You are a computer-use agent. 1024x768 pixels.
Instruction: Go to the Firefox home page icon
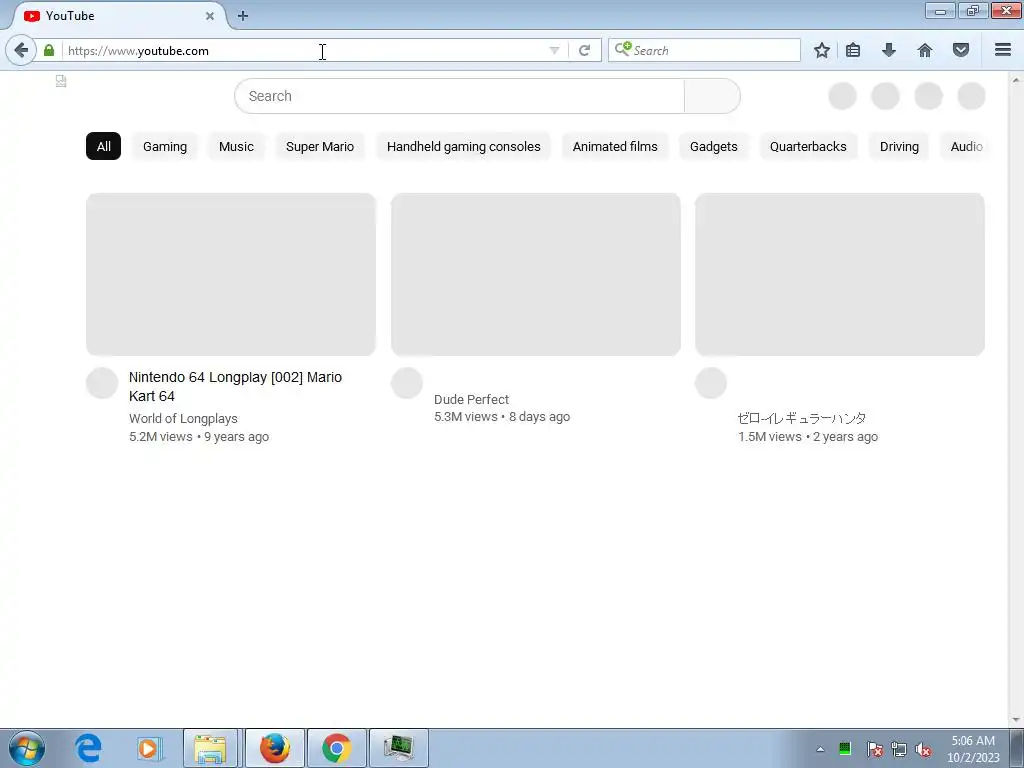tap(925, 50)
